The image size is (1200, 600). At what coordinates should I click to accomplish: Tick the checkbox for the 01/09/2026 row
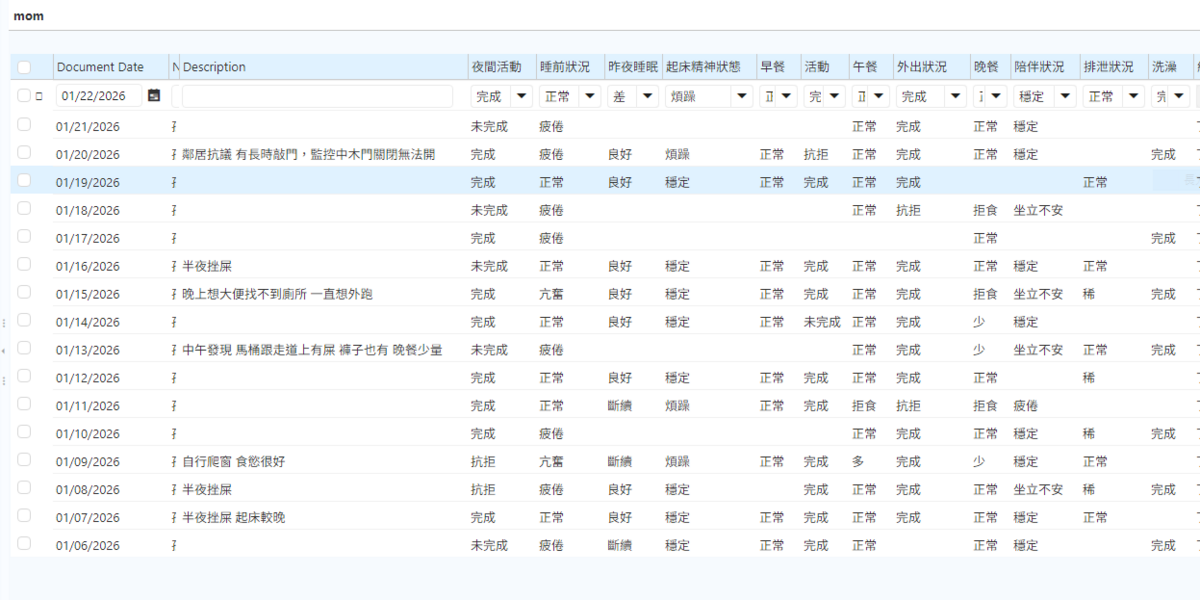pos(24,461)
